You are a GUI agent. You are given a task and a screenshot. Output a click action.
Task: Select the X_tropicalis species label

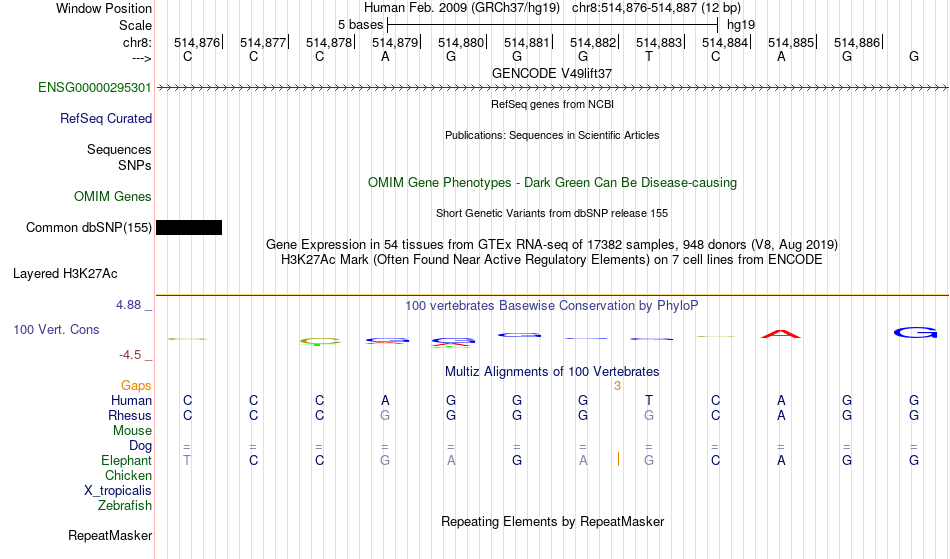pos(118,491)
